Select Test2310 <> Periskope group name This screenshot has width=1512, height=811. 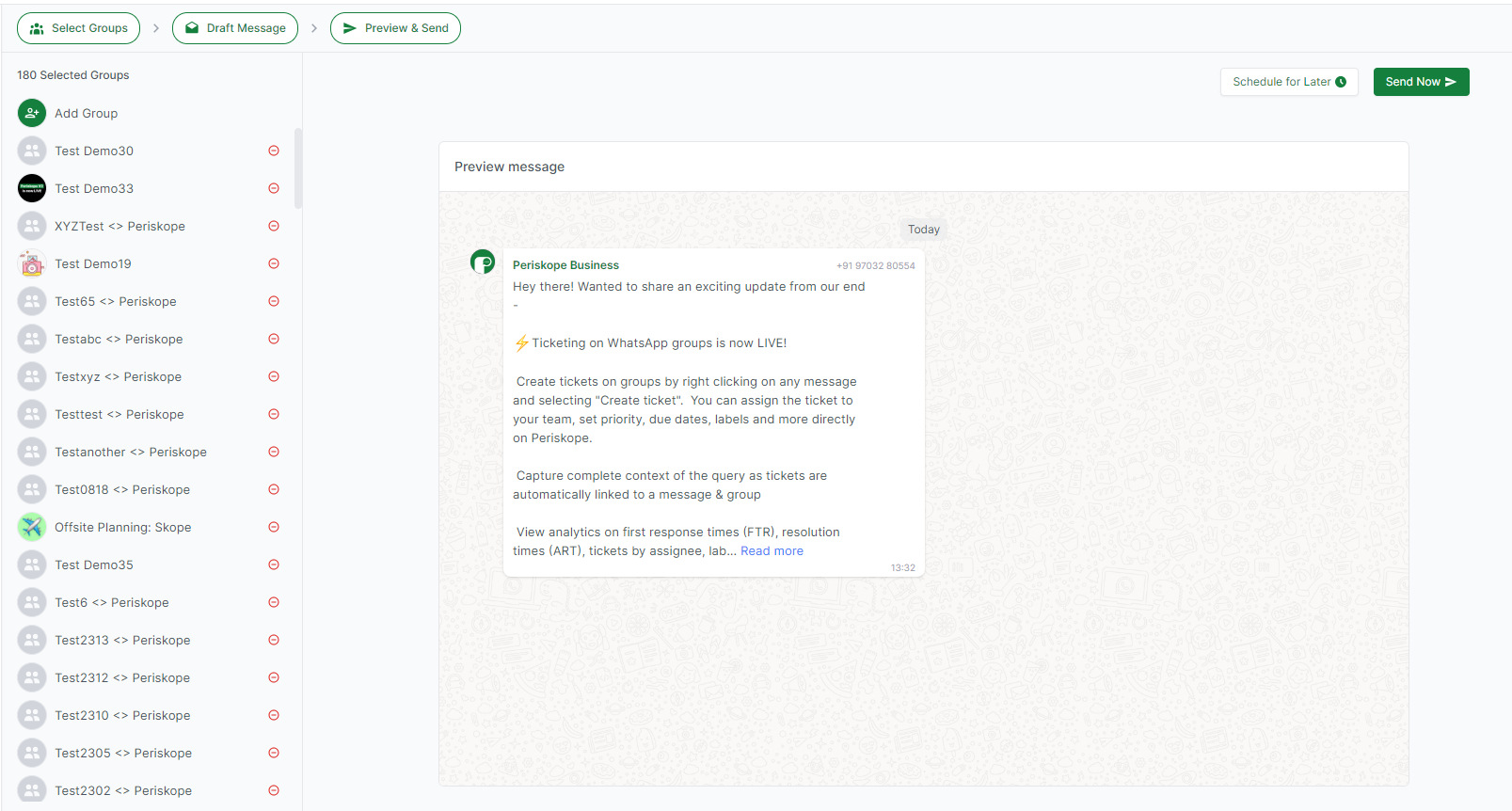[122, 715]
